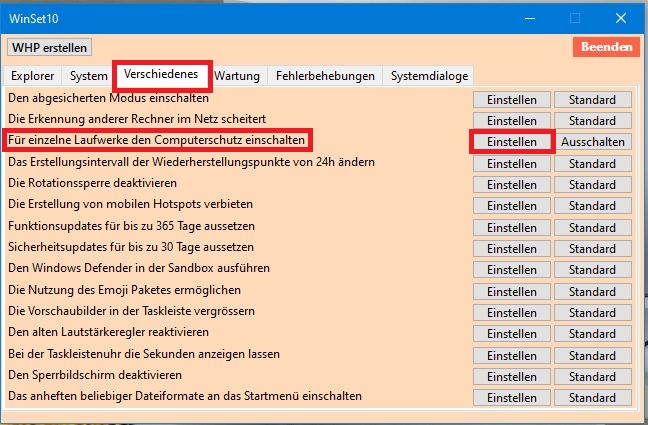This screenshot has width=648, height=425.
Task: Click Einstellen for Sicherheitsupdates 30 Tage aussetzen
Action: click(x=512, y=249)
